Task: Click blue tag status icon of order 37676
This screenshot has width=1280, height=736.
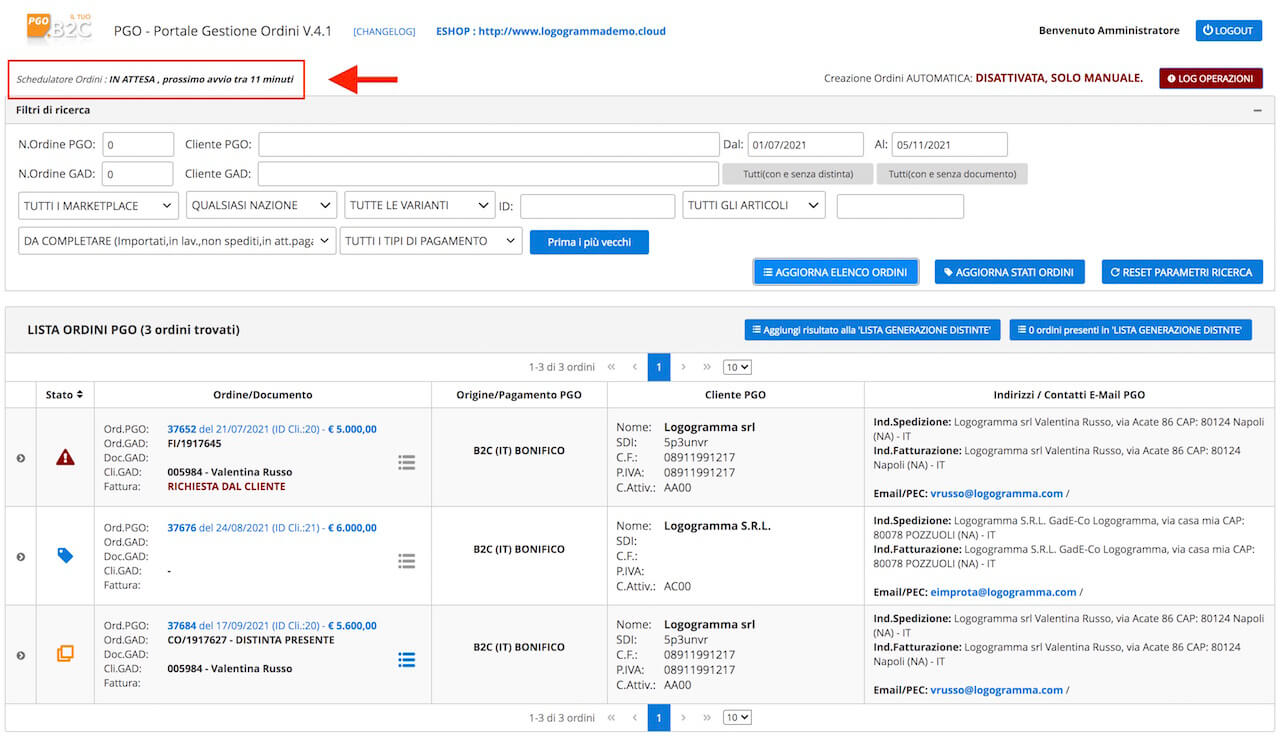Action: (x=65, y=555)
